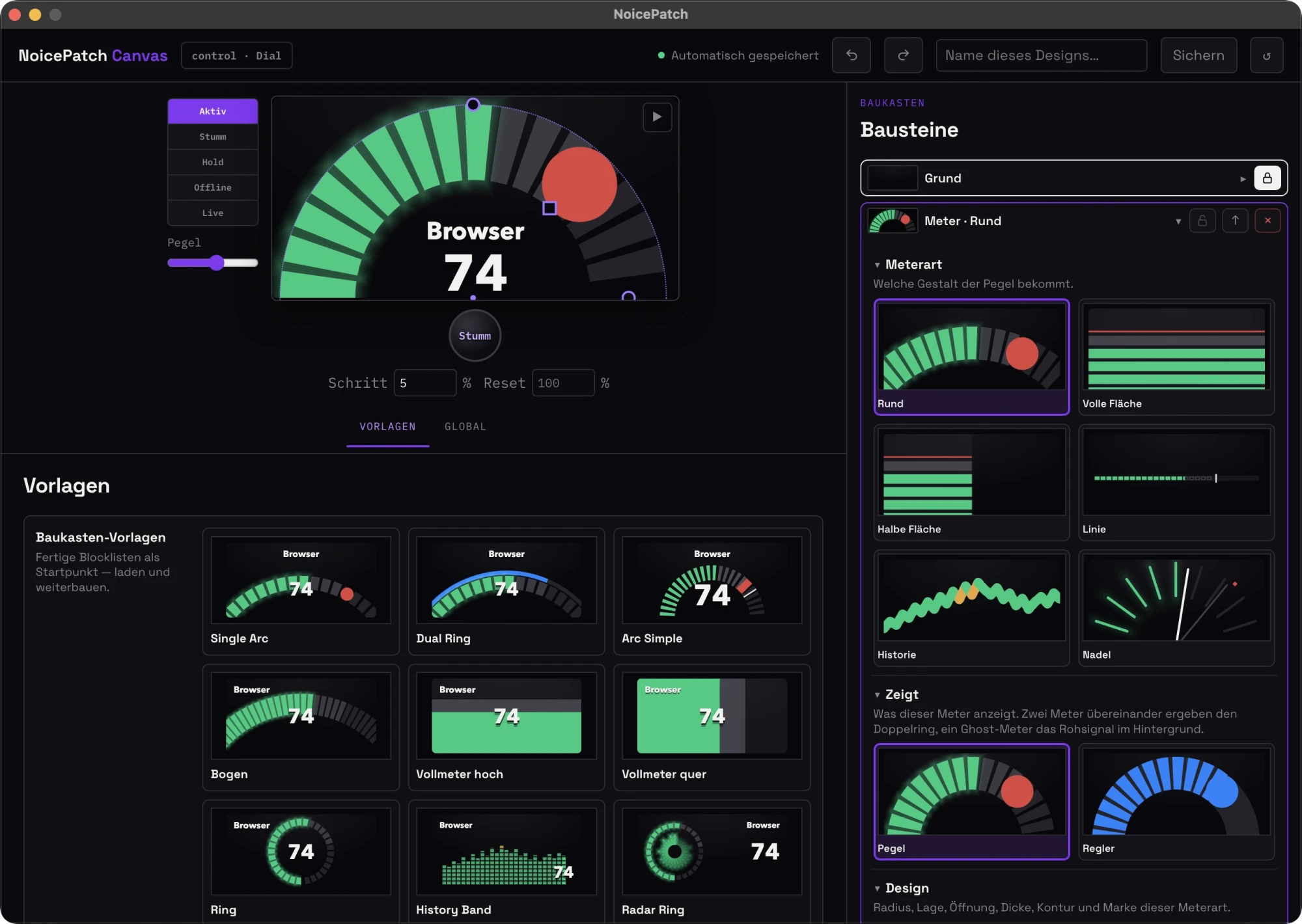Load the Single Arc template
This screenshot has height=924, width=1302.
(301, 591)
